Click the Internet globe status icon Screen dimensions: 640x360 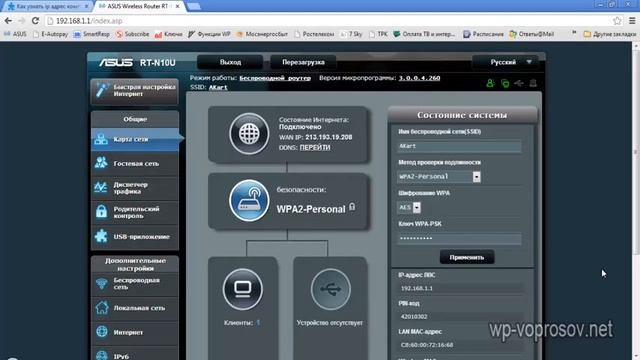coord(249,134)
